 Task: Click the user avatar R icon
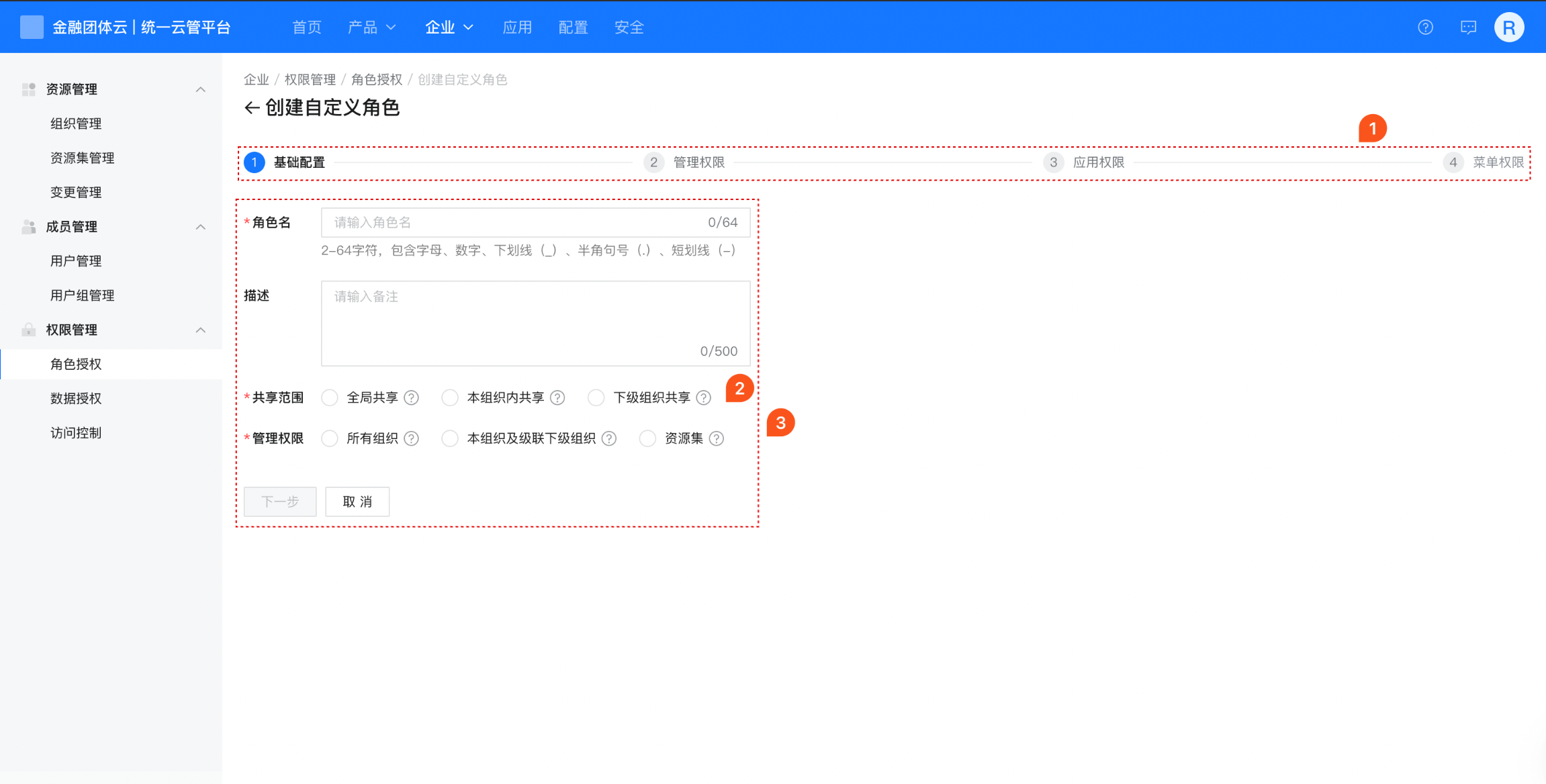(1508, 28)
